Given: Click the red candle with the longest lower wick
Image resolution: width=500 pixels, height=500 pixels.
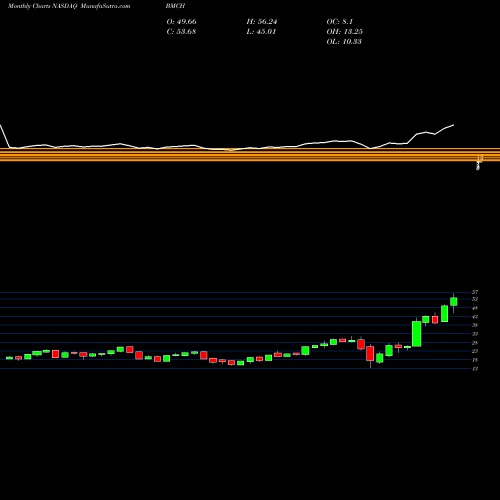Looking at the screenshot, I should pos(370,354).
